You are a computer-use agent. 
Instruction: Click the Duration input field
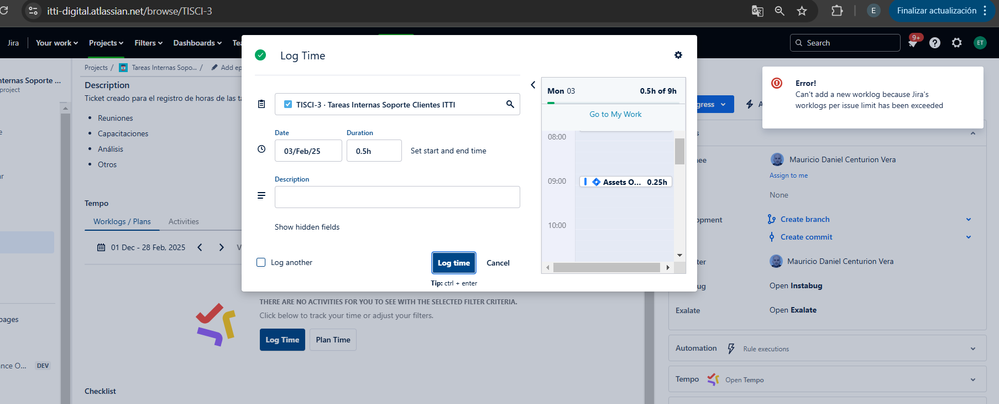(374, 151)
